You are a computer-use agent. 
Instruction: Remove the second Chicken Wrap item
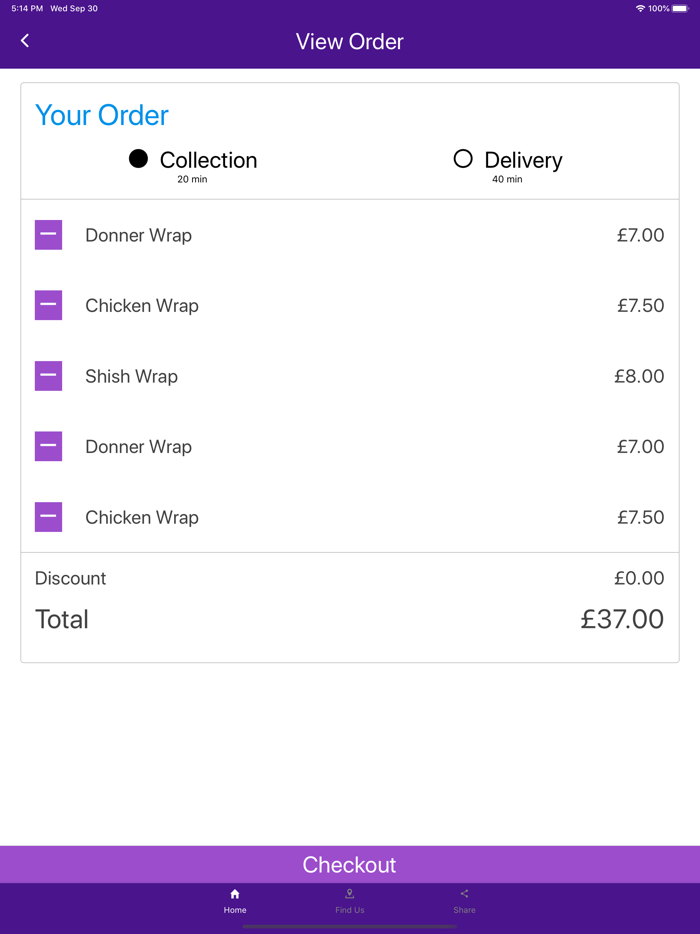tap(48, 517)
